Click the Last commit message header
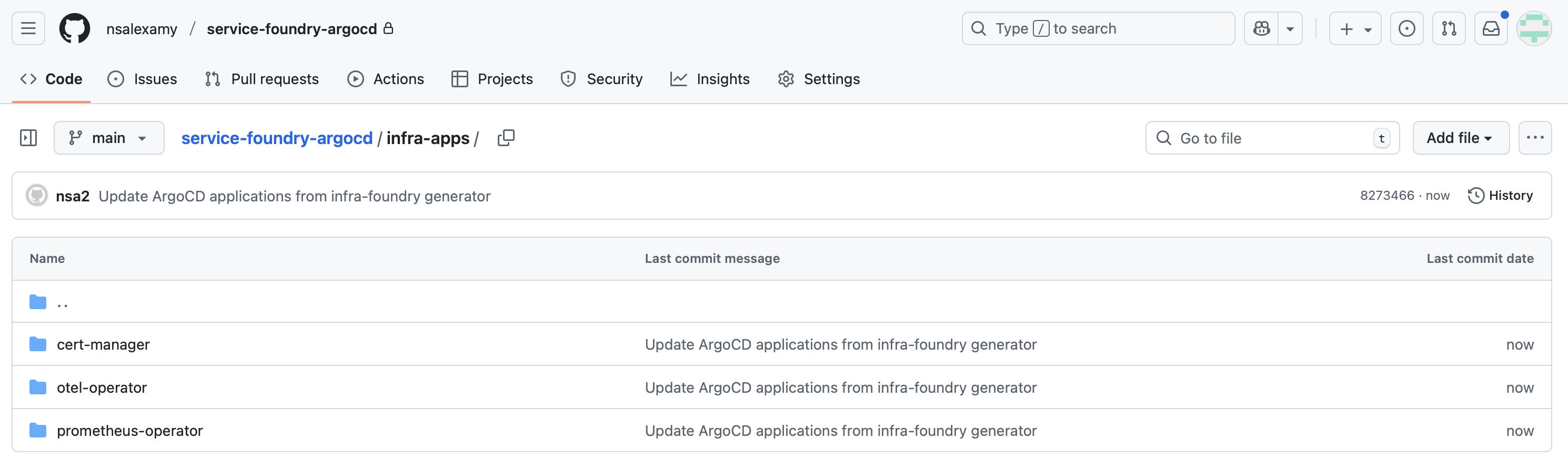This screenshot has height=469, width=1568. coord(712,259)
